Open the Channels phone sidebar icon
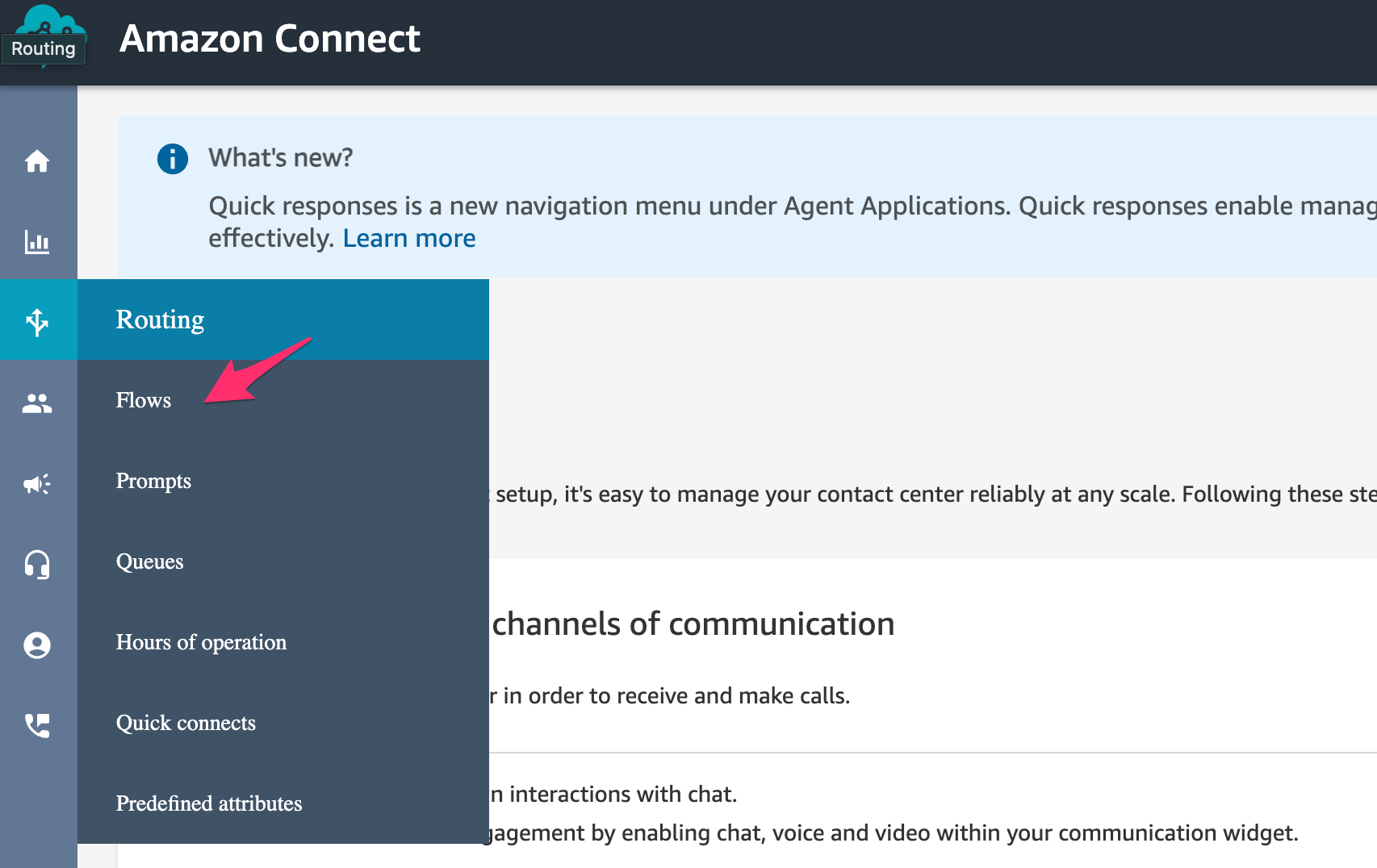The image size is (1377, 868). pyautogui.click(x=37, y=726)
